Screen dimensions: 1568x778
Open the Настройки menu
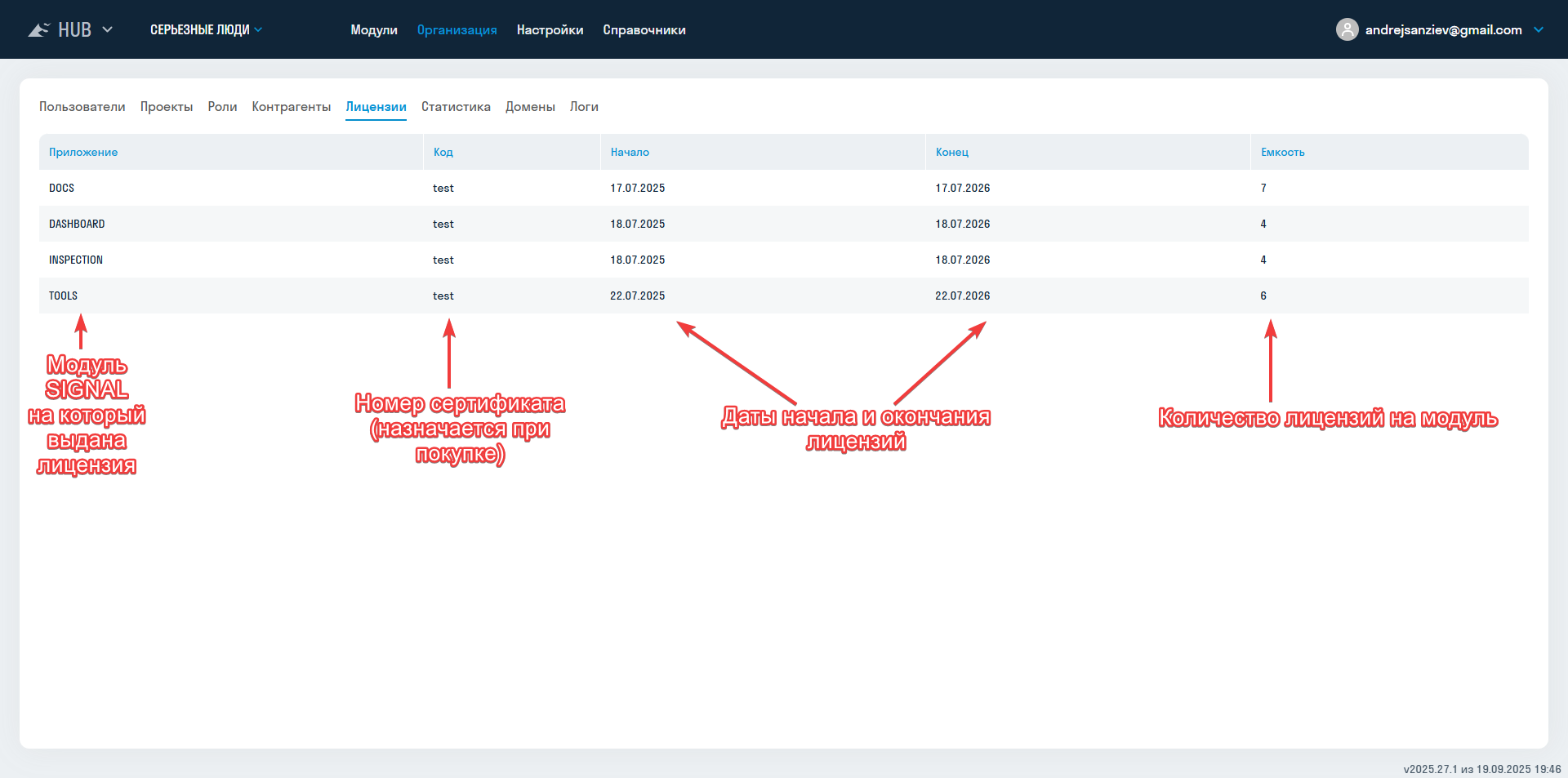point(550,29)
